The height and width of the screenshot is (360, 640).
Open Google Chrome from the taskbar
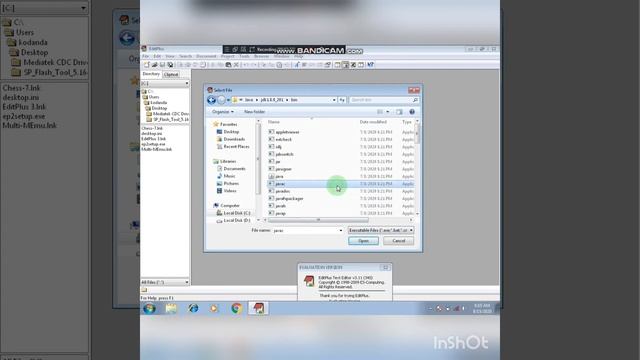click(236, 308)
